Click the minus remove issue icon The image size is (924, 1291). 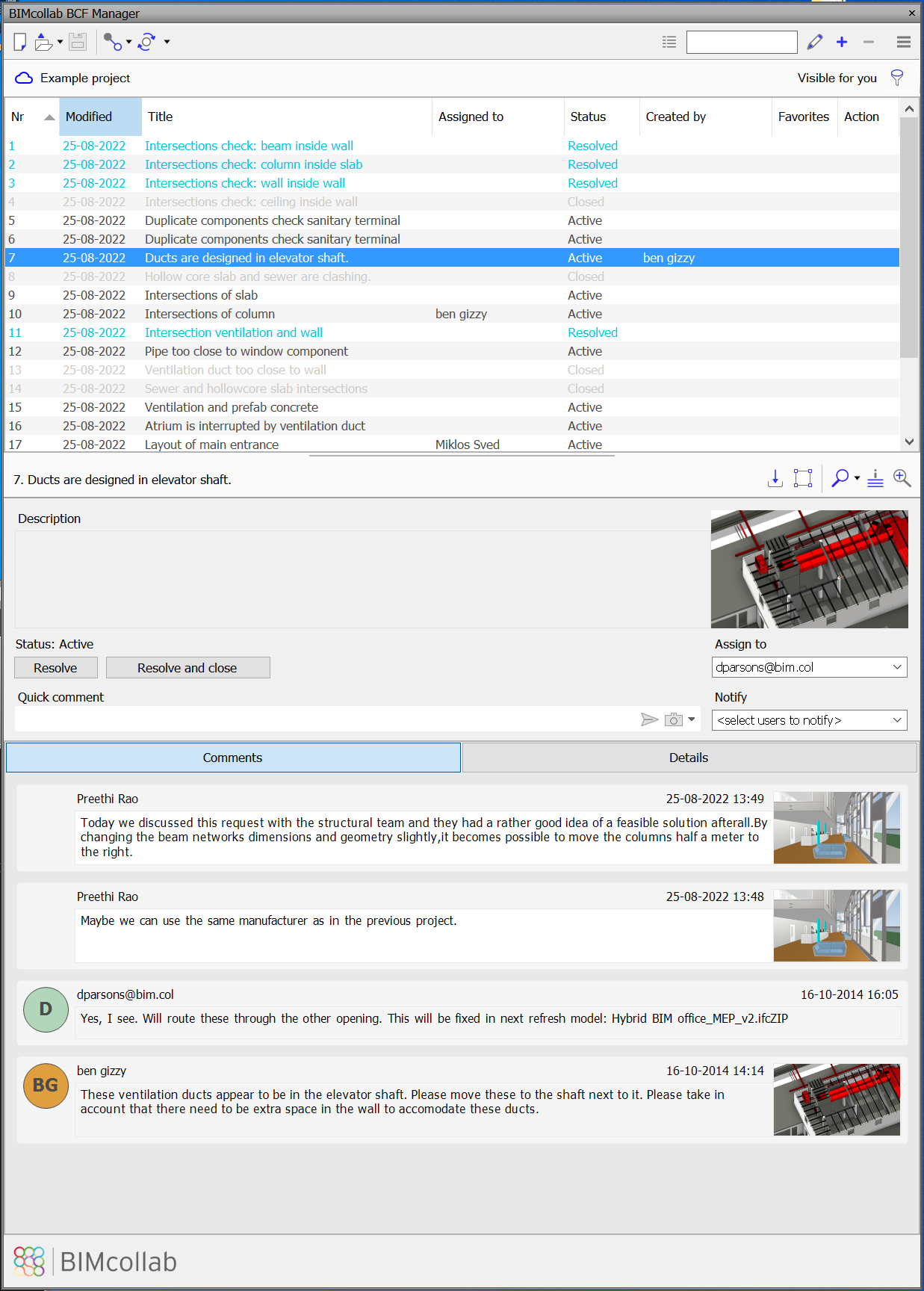(x=869, y=42)
